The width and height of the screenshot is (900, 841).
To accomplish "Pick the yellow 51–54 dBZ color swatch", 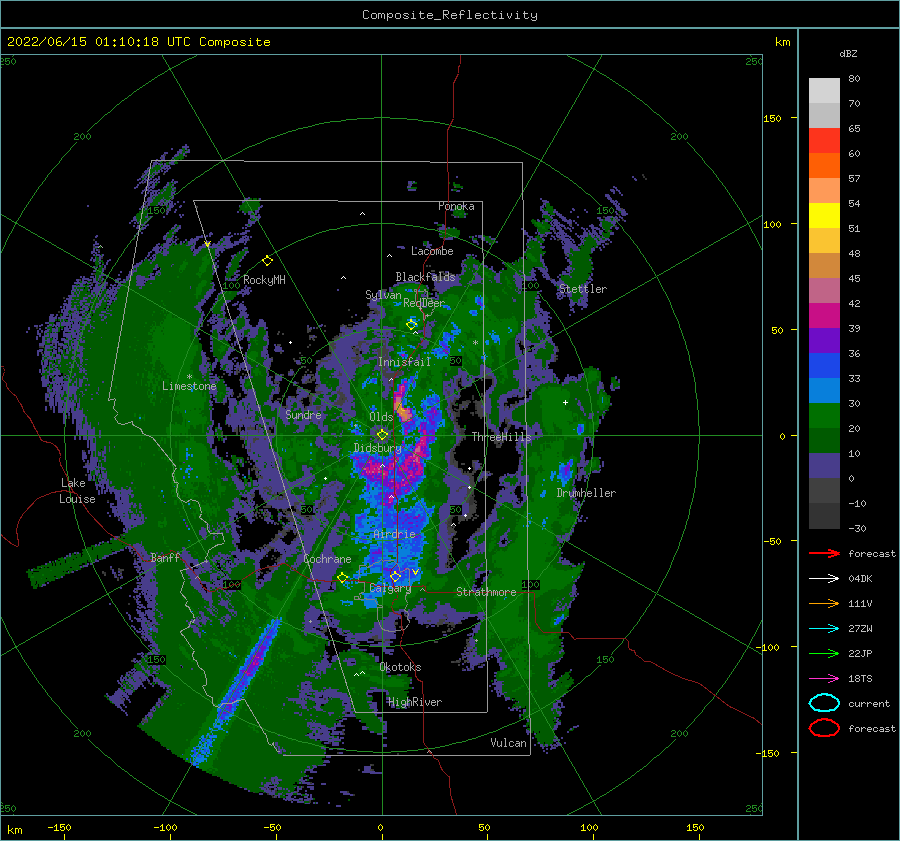I will point(824,216).
